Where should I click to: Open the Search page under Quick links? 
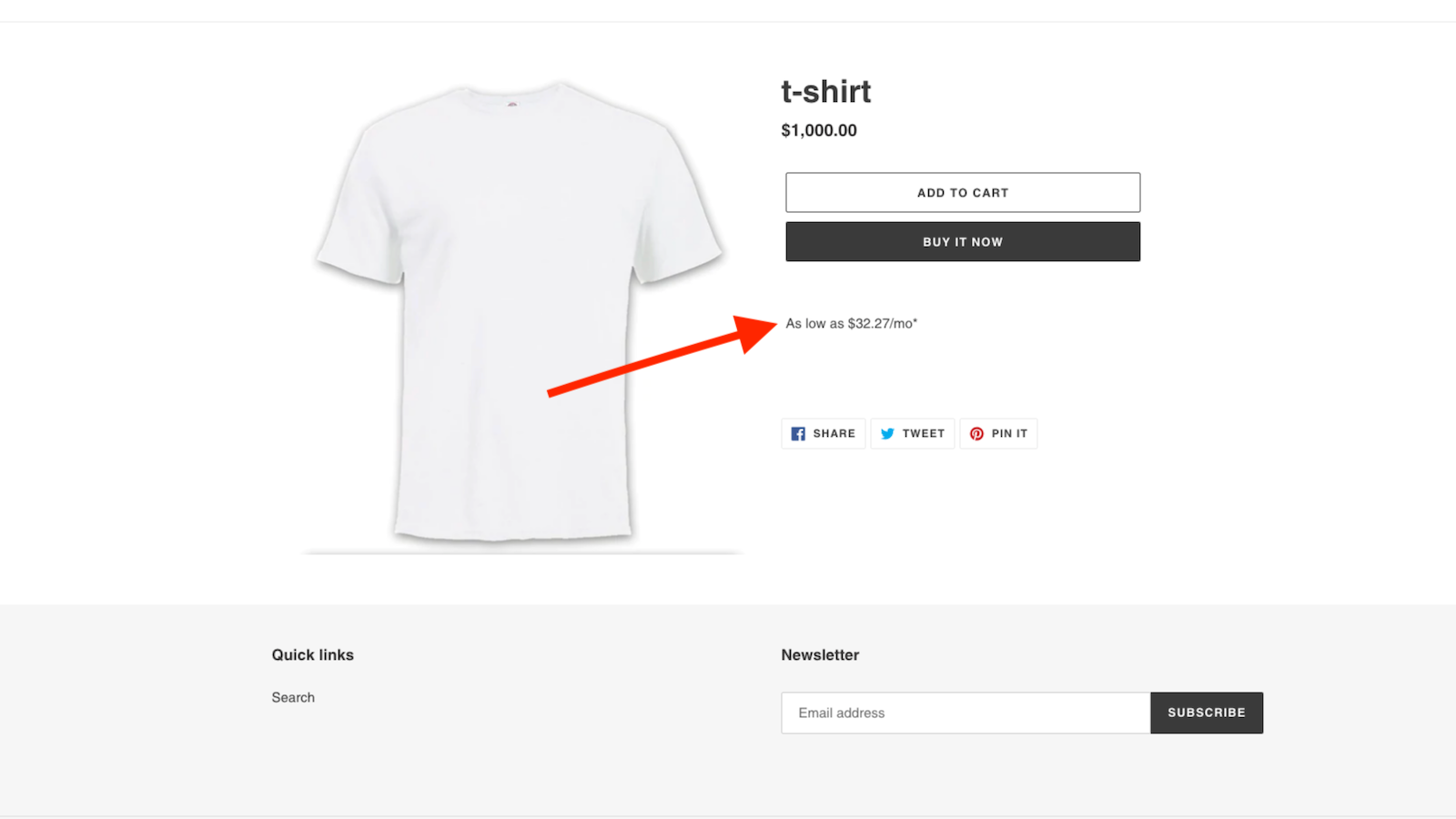293,697
